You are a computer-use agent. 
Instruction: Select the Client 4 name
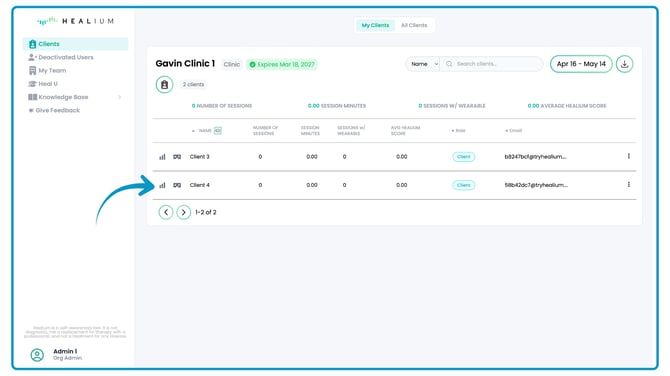[x=200, y=185]
